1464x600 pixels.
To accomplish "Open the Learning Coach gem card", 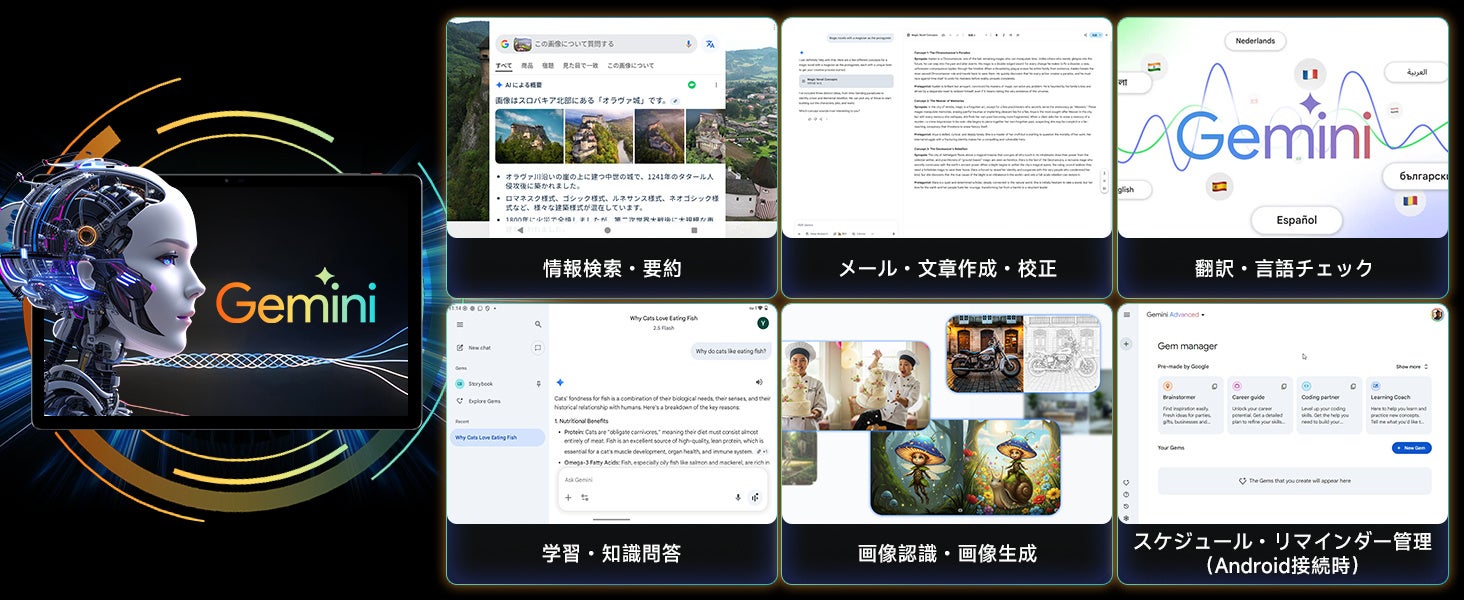I will point(1399,405).
